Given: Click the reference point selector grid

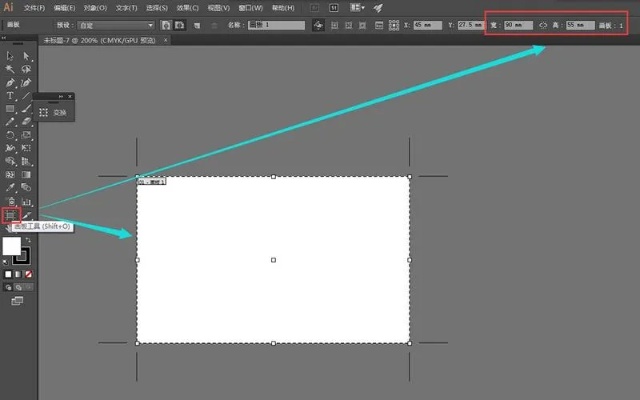Looking at the screenshot, I should point(393,25).
